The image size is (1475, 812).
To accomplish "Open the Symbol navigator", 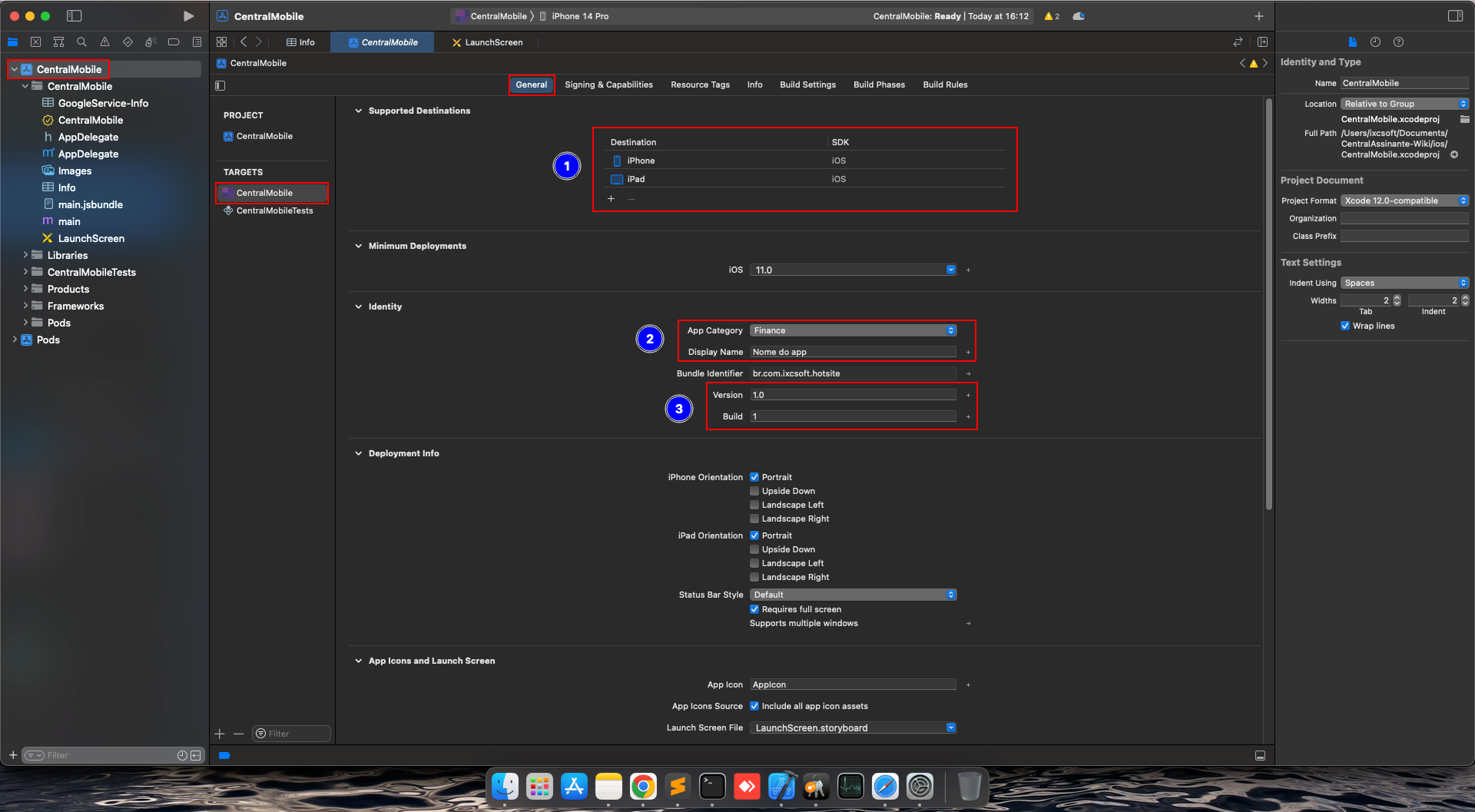I will coord(58,42).
